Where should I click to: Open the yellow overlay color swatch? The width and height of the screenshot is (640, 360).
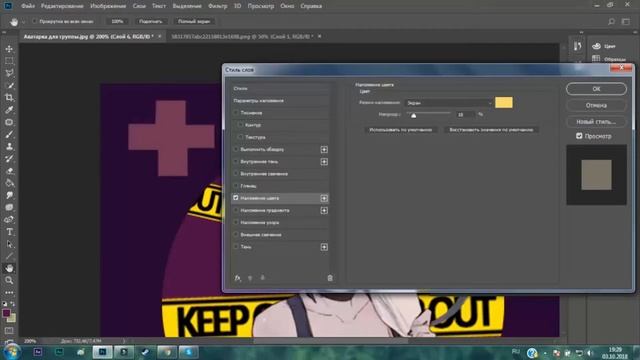[504, 102]
